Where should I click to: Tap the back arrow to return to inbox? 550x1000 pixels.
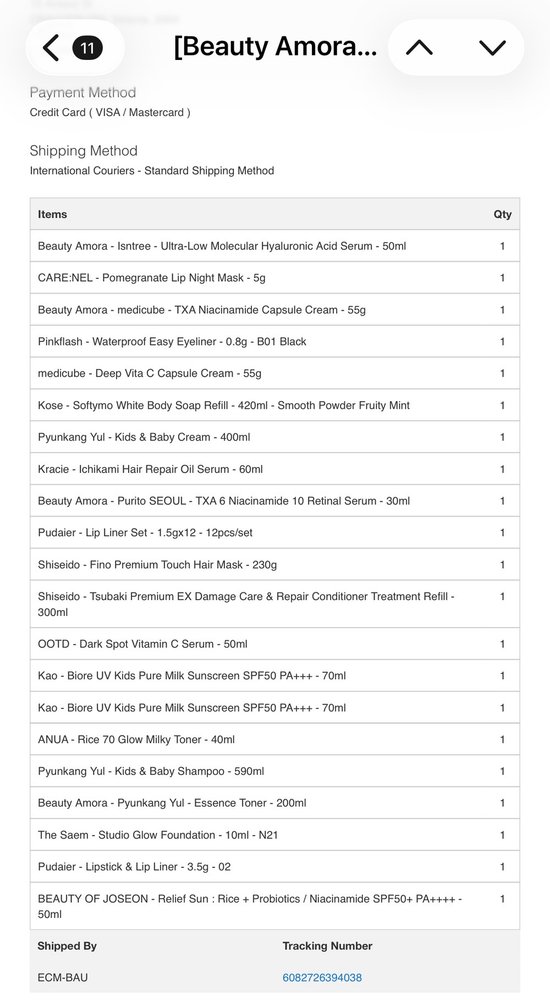click(50, 48)
